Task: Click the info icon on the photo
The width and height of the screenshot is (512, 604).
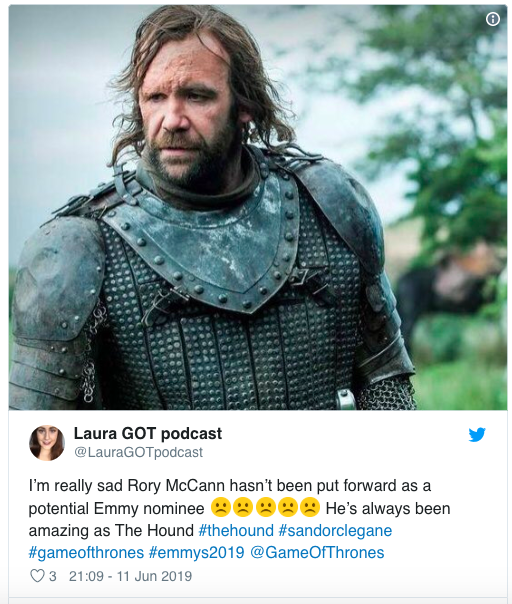Action: point(493,19)
